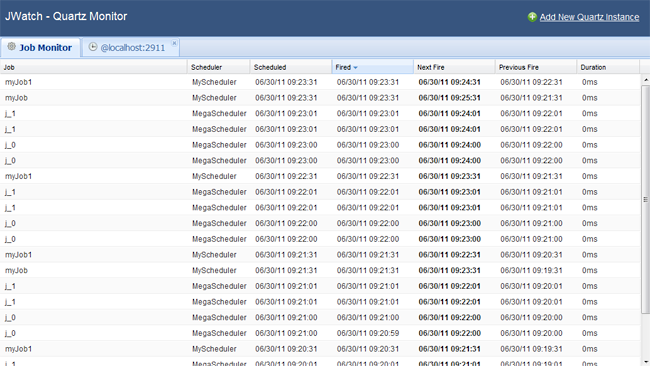Click the Fired column sort arrow
The height and width of the screenshot is (366, 650).
point(355,68)
